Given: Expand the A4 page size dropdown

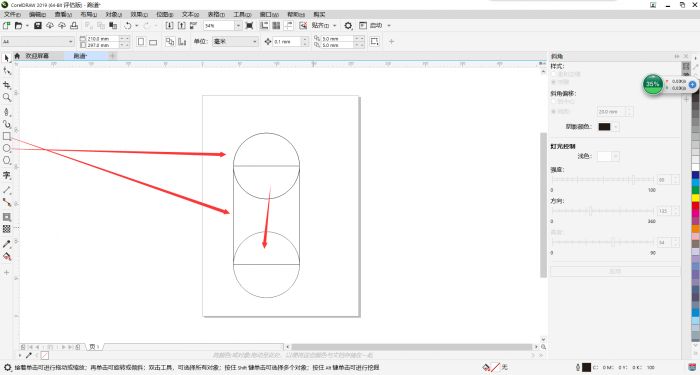Looking at the screenshot, I should click(x=71, y=42).
